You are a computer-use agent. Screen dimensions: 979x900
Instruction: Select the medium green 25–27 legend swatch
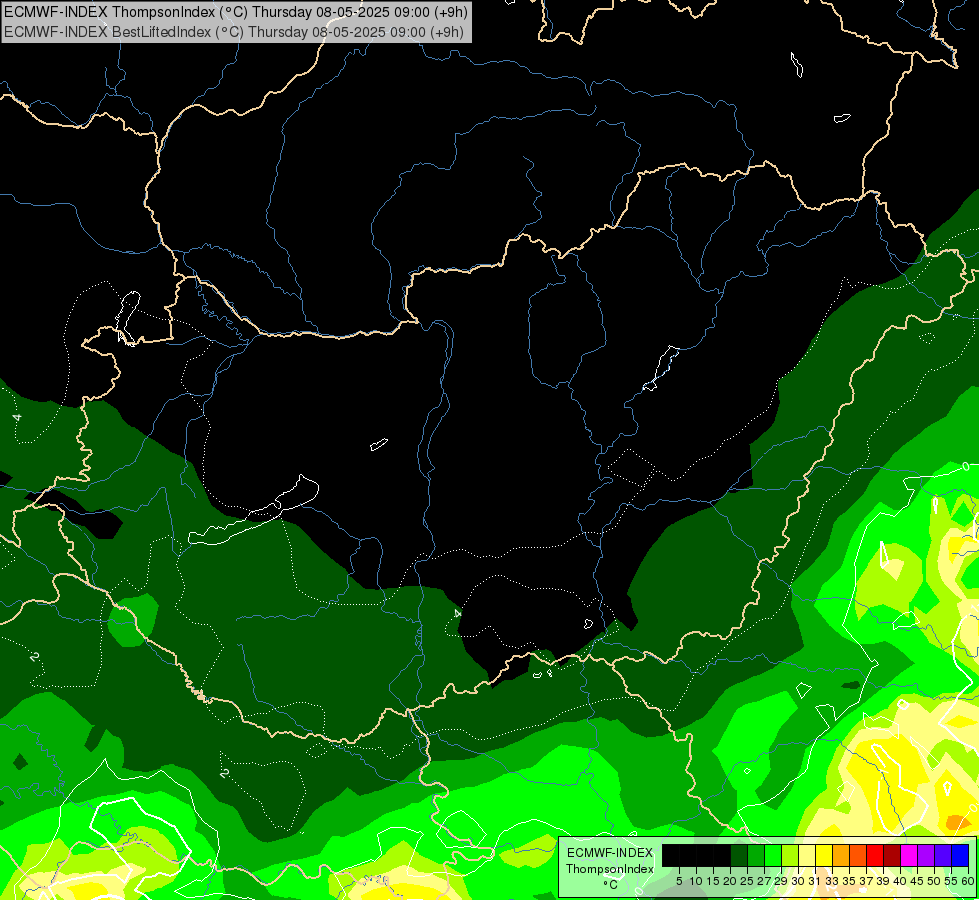tap(756, 855)
